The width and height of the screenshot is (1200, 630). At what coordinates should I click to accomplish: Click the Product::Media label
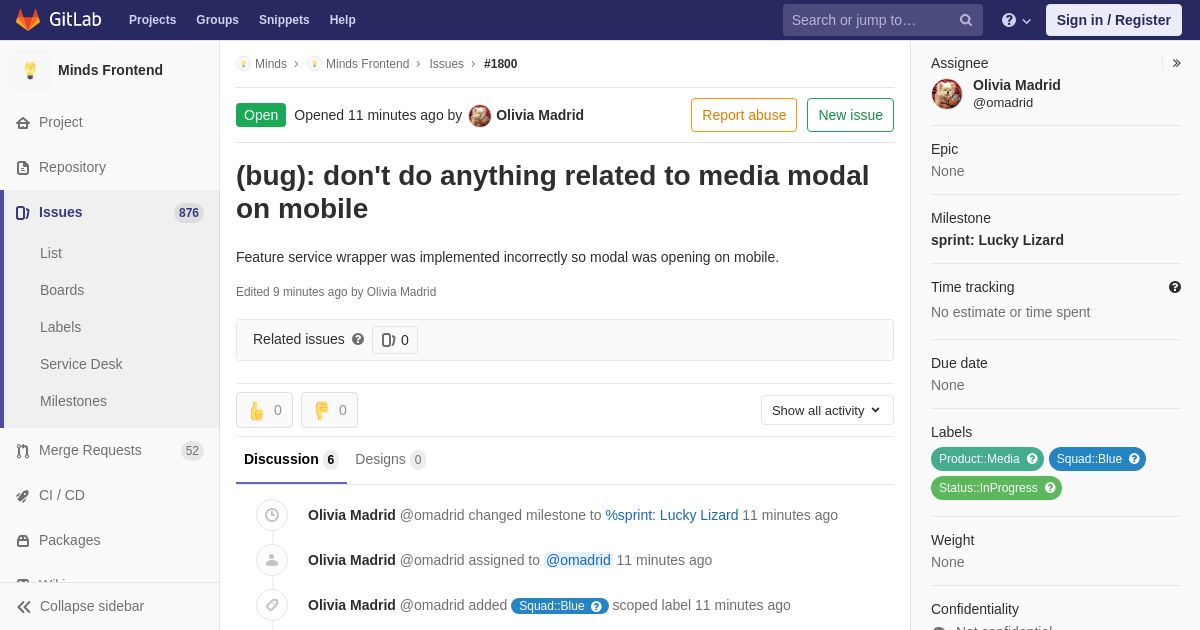987,459
